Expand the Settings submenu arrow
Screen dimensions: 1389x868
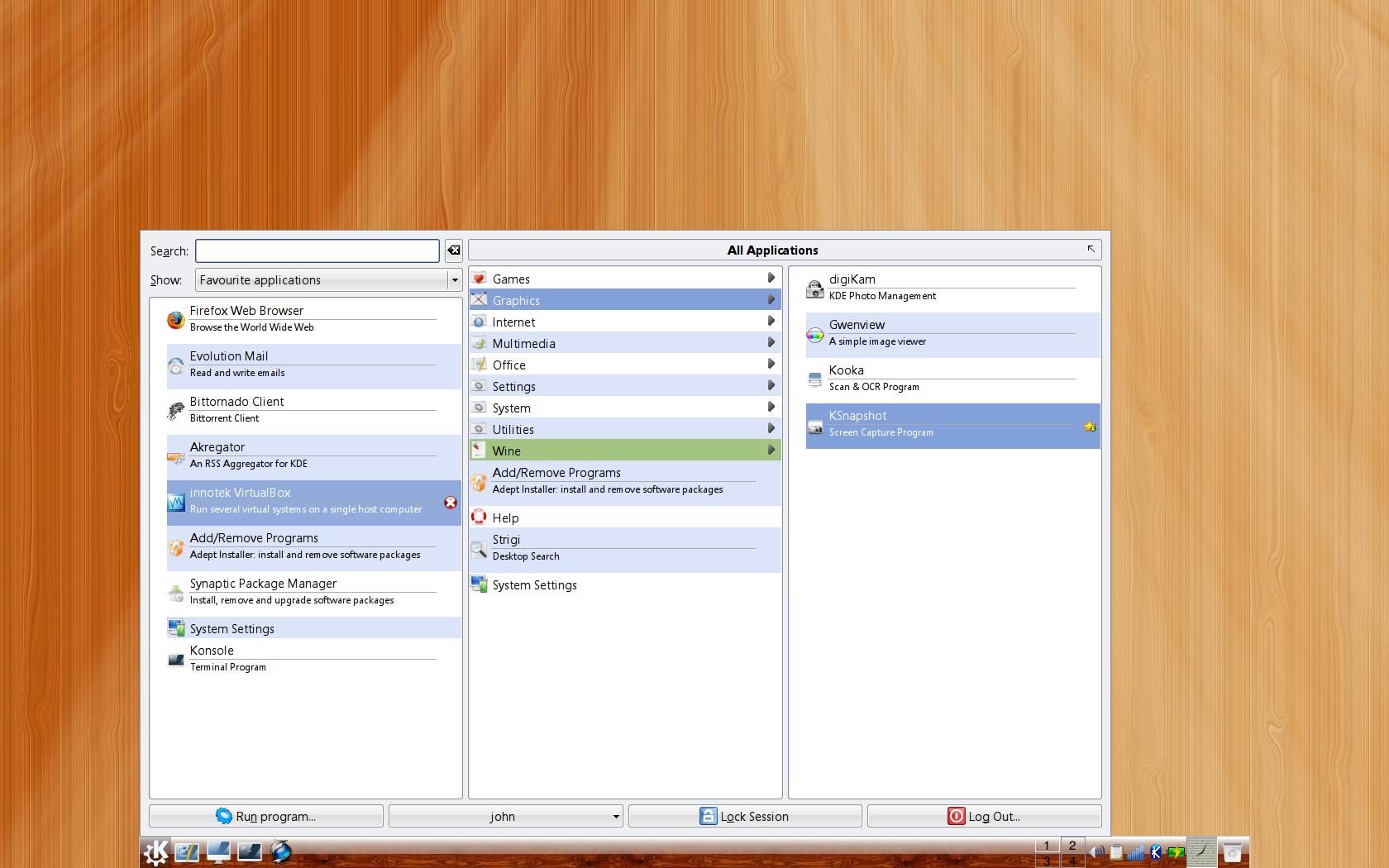pos(771,385)
